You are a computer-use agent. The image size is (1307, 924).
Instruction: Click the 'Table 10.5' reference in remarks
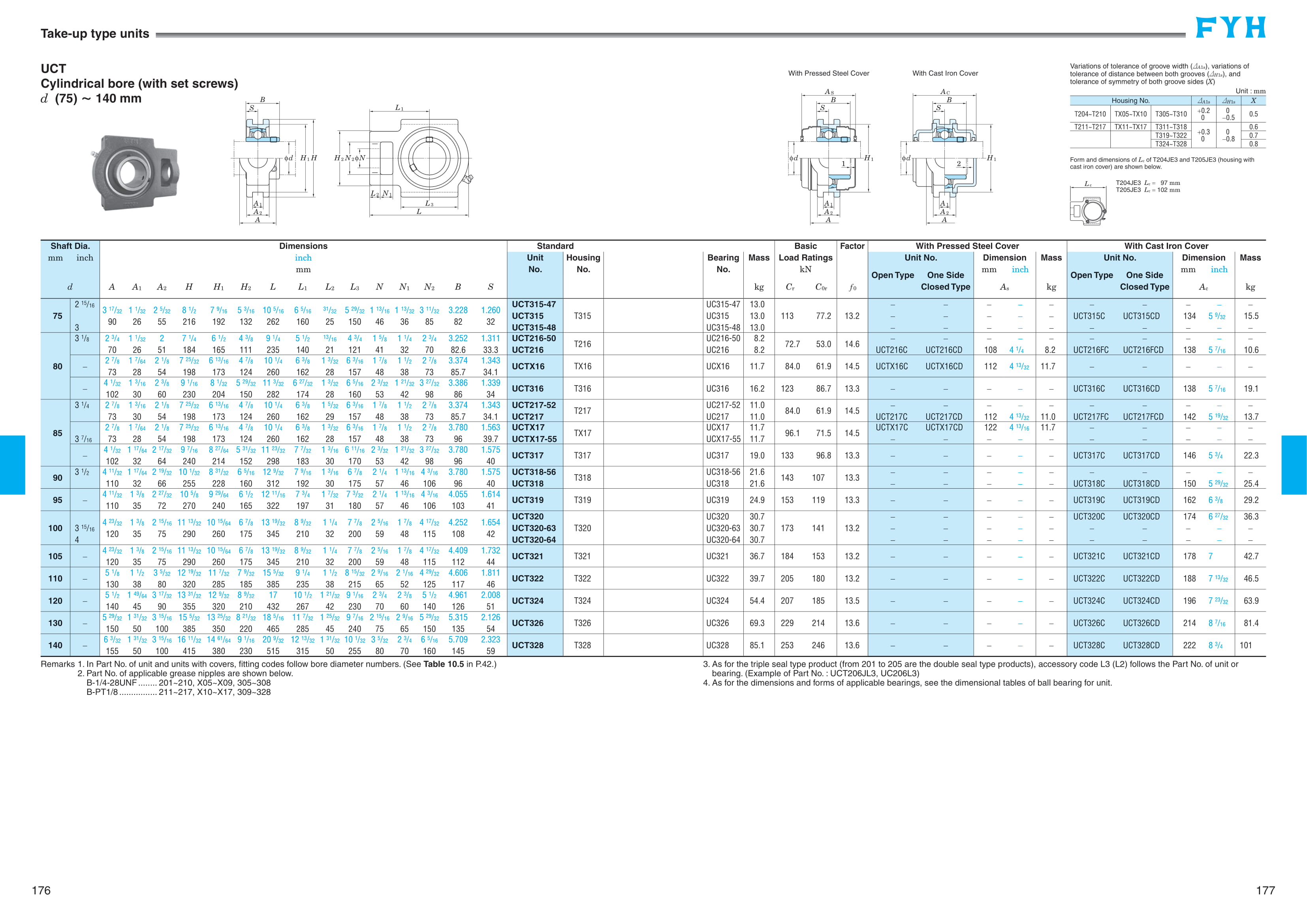(x=444, y=664)
